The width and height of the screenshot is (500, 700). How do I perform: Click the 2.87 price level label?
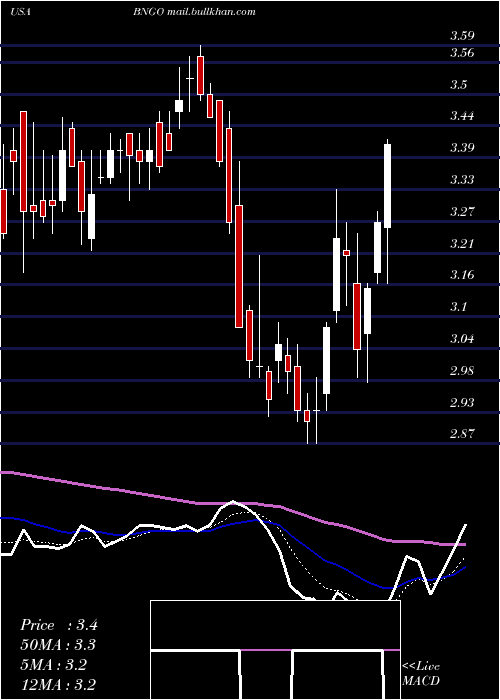click(x=462, y=433)
